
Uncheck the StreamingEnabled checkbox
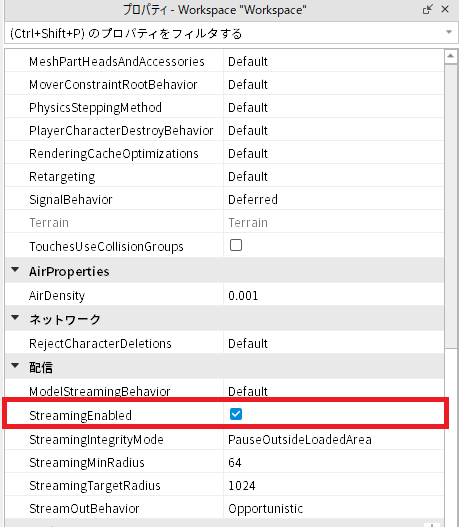pyautogui.click(x=236, y=414)
